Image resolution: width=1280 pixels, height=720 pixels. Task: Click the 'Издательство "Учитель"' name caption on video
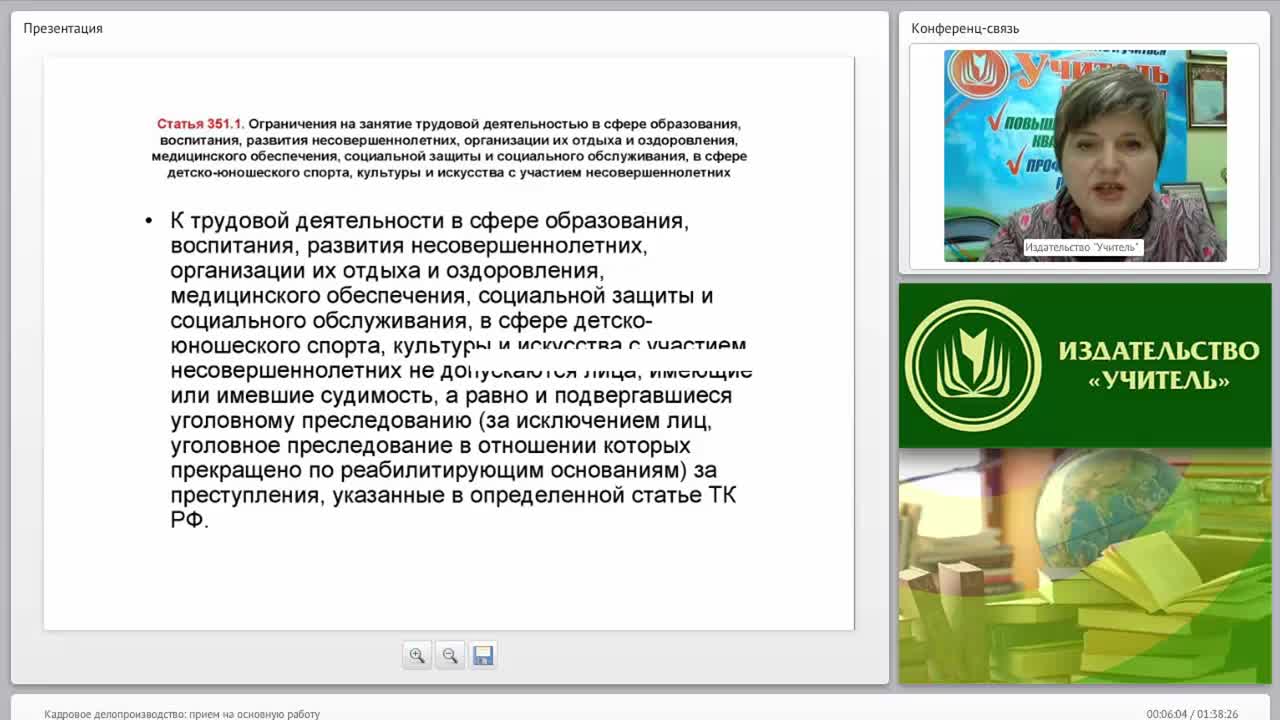1082,247
